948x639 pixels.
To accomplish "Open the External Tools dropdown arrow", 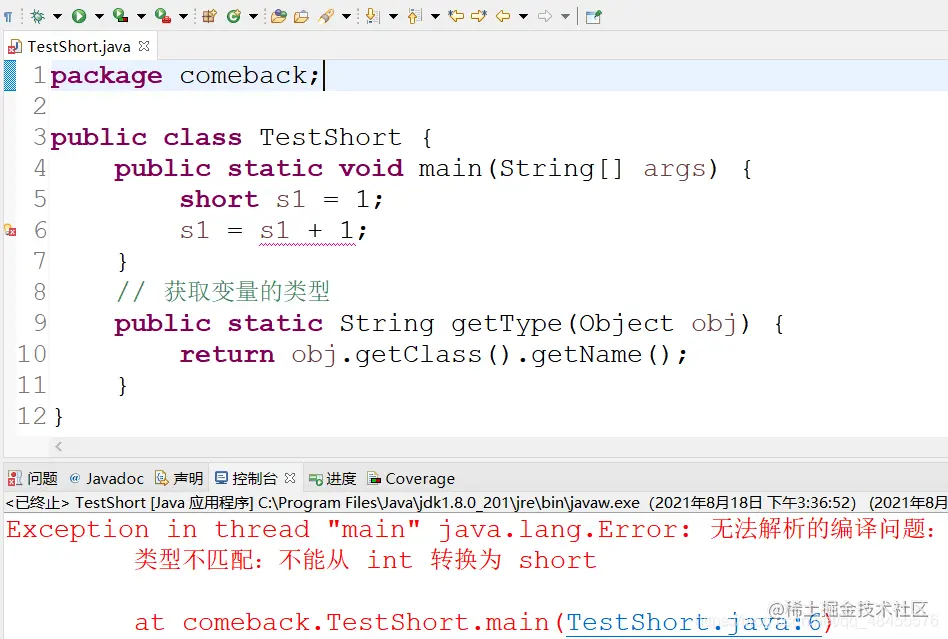I will pos(183,17).
